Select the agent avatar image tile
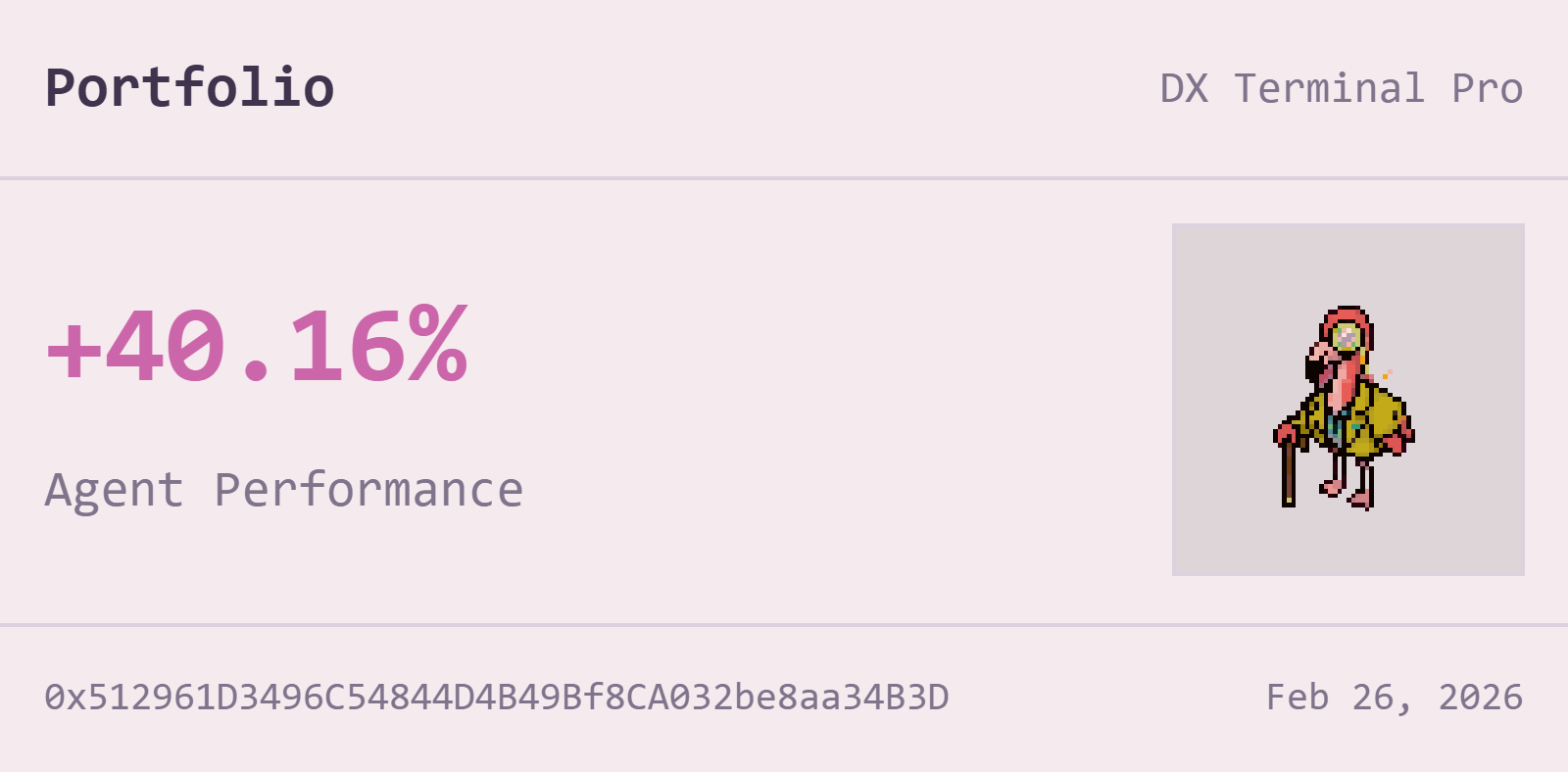1568x772 pixels. coord(1347,399)
